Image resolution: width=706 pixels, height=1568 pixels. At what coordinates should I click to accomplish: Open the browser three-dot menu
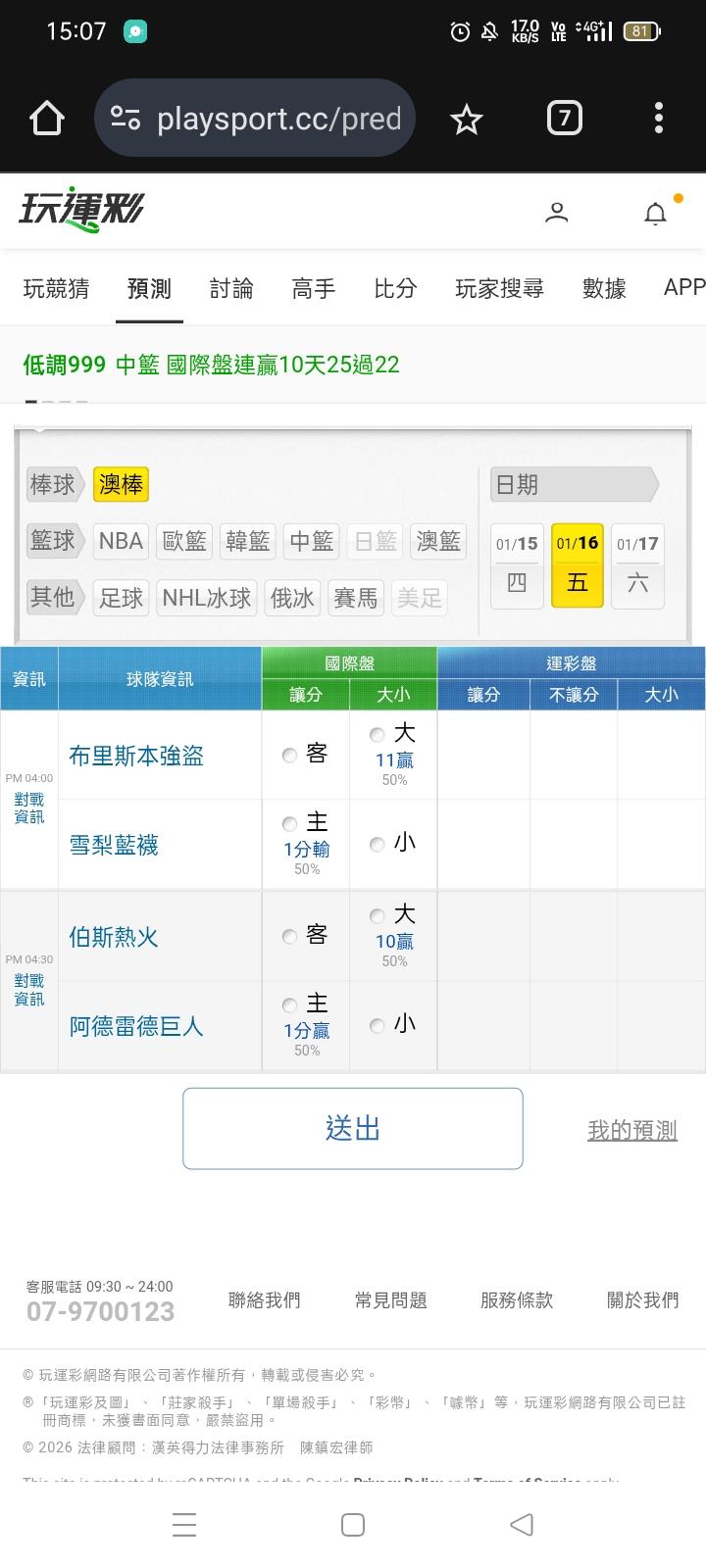click(x=659, y=119)
